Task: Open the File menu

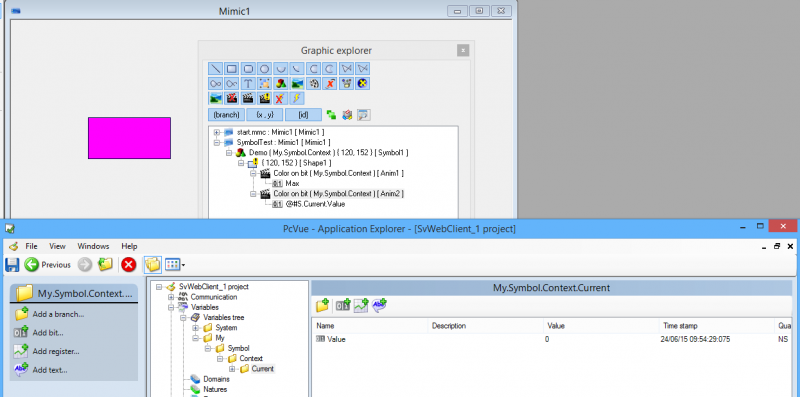Action: click(31, 246)
